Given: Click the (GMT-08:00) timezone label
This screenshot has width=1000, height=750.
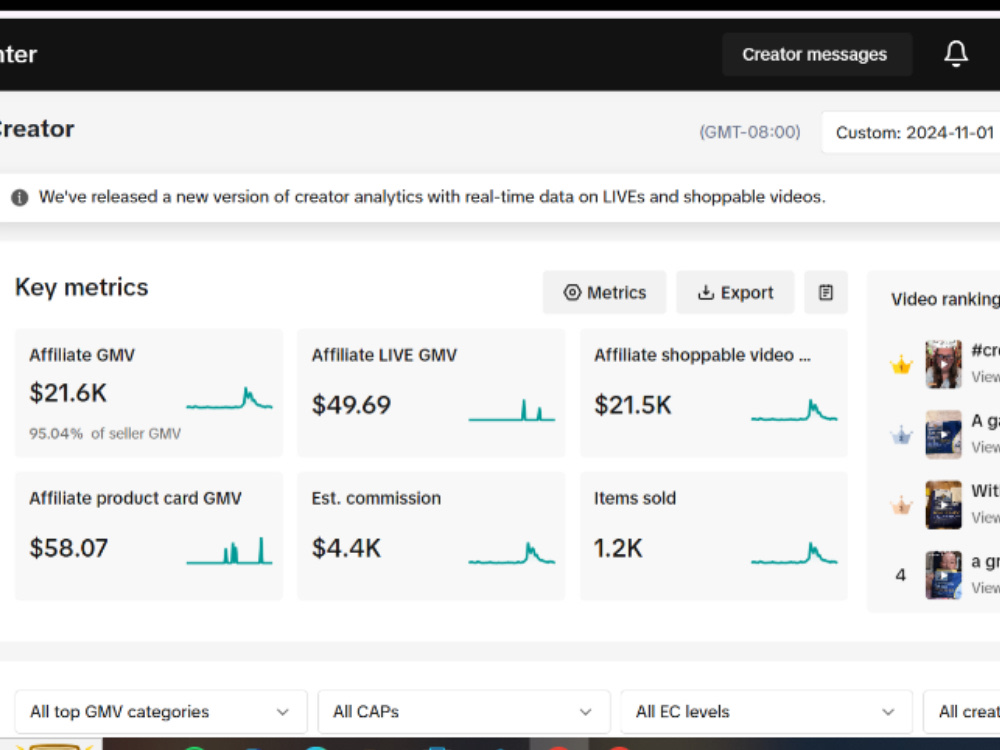Looking at the screenshot, I should click(x=750, y=132).
